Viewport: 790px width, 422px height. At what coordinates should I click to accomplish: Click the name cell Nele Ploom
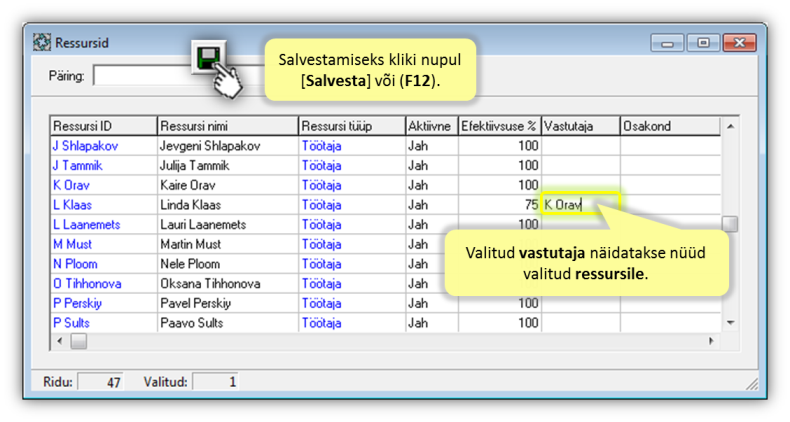(228, 264)
